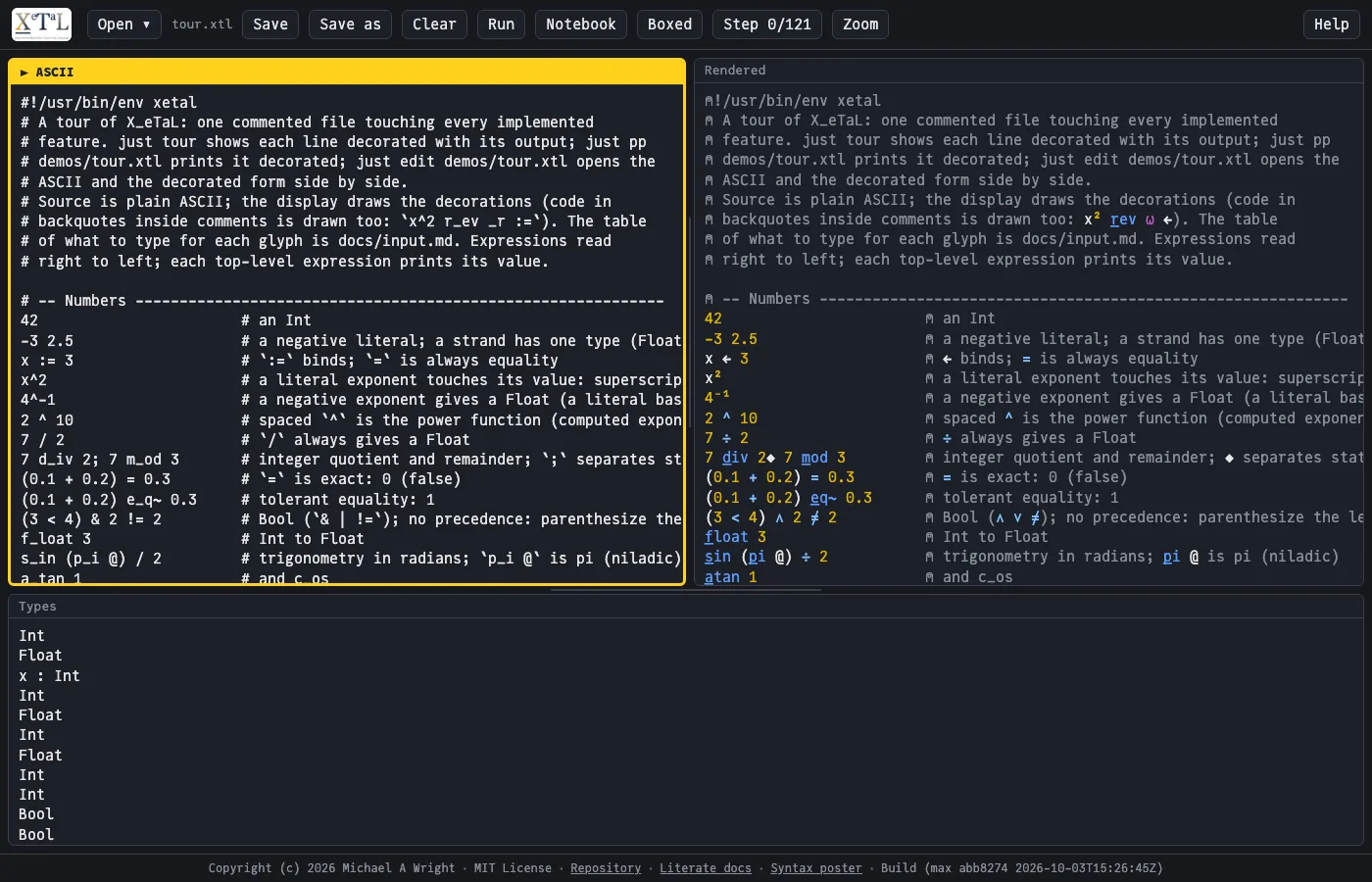Viewport: 1372px width, 882px height.
Task: Click the underlined 'atan' in Rendered
Action: (x=722, y=577)
